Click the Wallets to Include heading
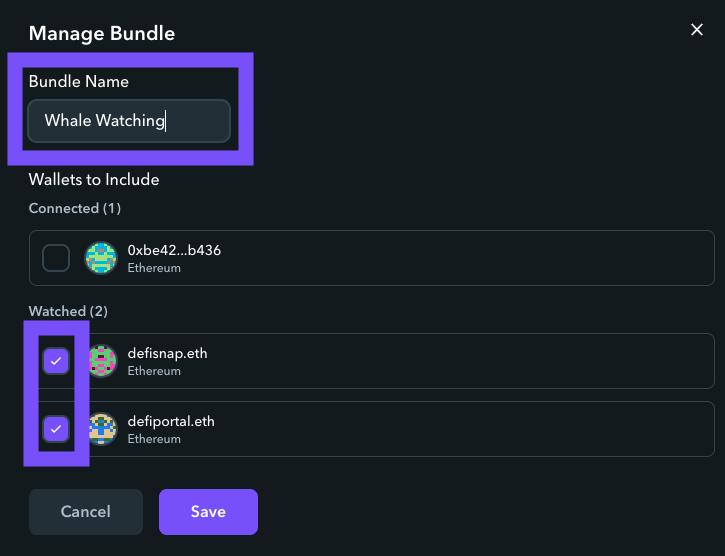Screen dimensions: 725x556 94,179
